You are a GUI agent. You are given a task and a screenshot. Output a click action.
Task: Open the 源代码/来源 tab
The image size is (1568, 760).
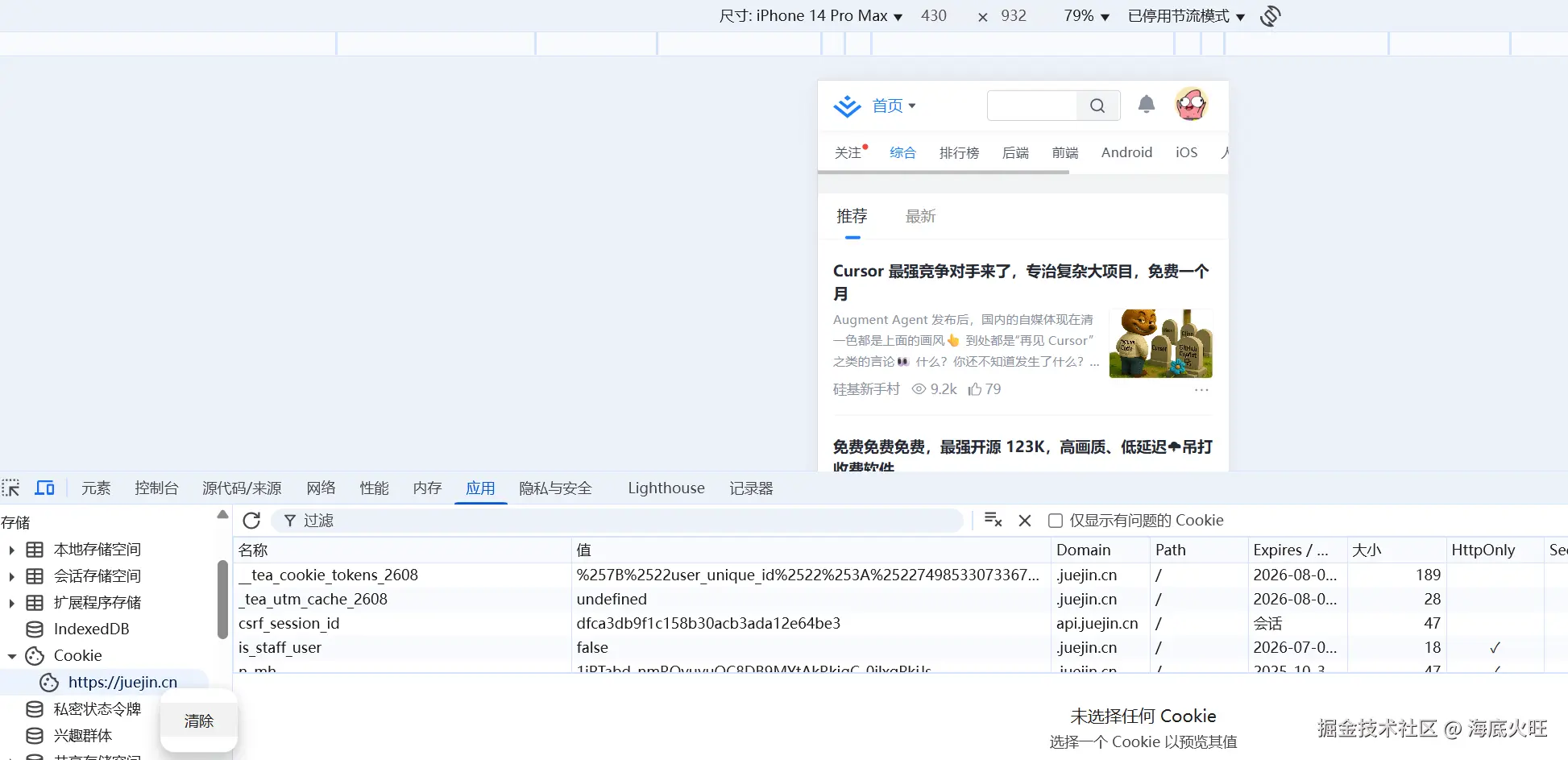point(242,488)
